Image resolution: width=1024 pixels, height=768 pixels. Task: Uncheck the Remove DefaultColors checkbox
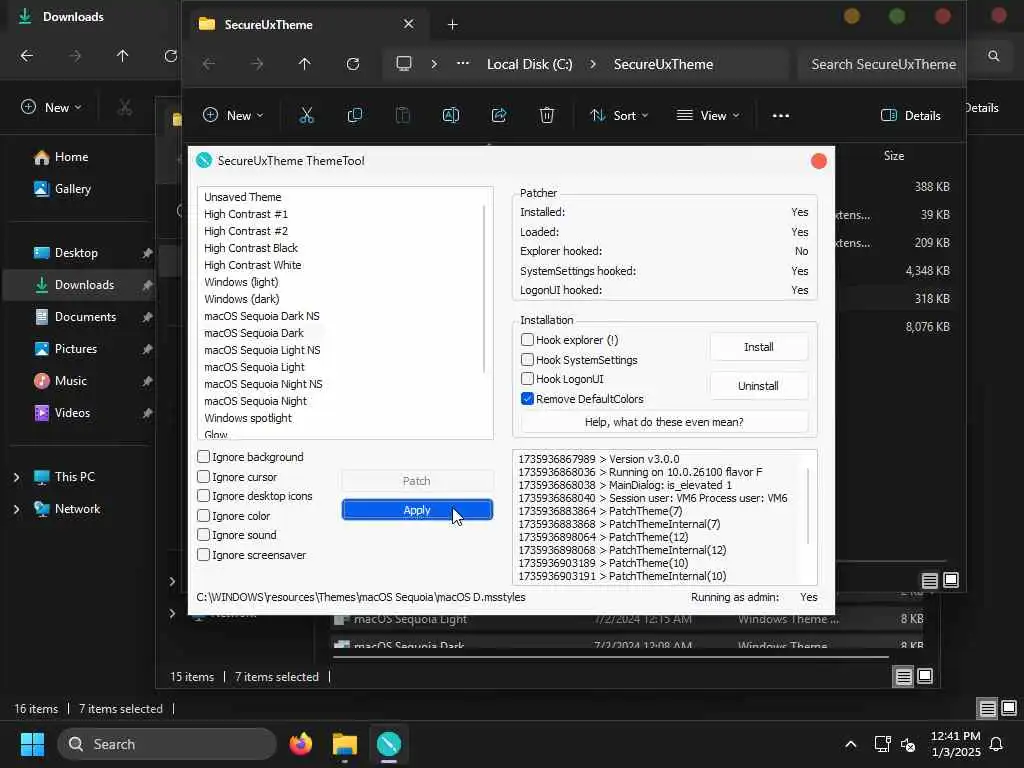(x=527, y=398)
